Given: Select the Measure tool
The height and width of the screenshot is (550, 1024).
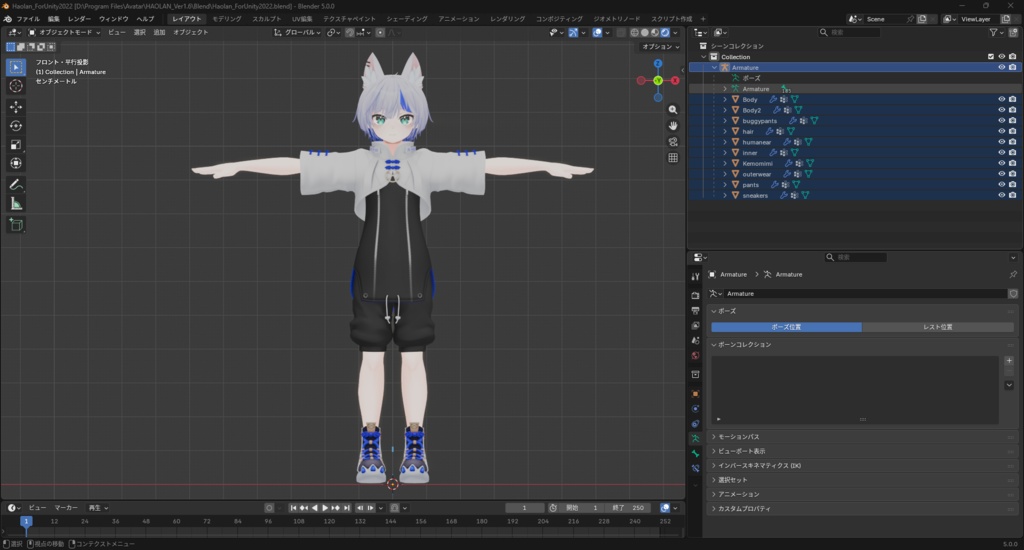Looking at the screenshot, I should pyautogui.click(x=16, y=204).
